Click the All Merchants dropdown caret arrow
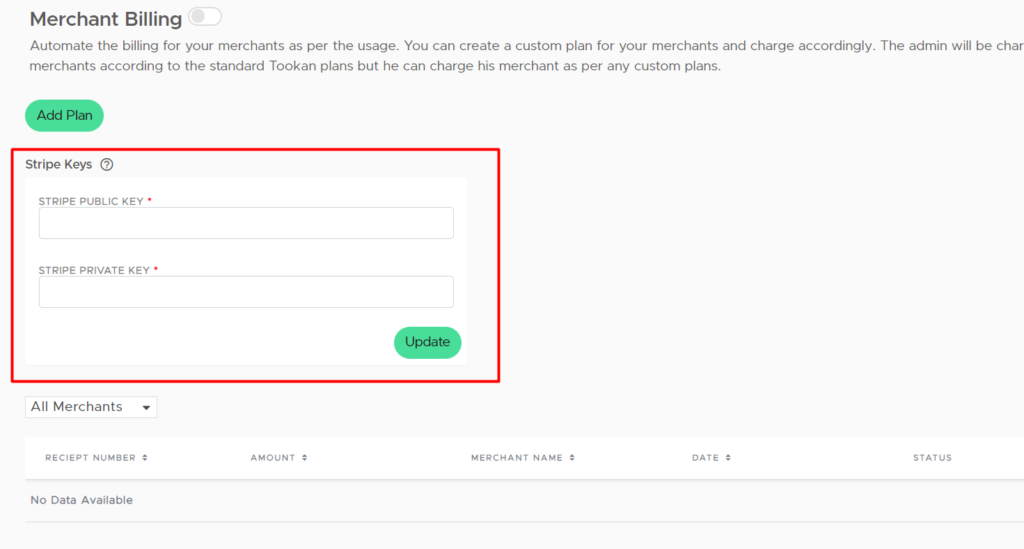 coord(146,407)
